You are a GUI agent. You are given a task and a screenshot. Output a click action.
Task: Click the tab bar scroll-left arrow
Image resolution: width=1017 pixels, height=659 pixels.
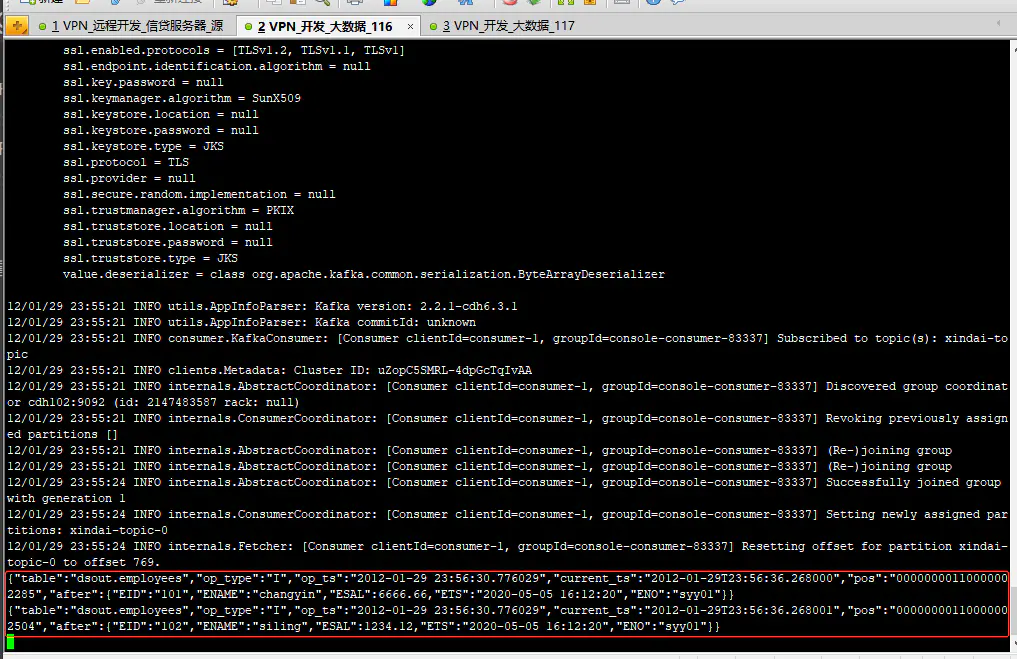pos(998,23)
